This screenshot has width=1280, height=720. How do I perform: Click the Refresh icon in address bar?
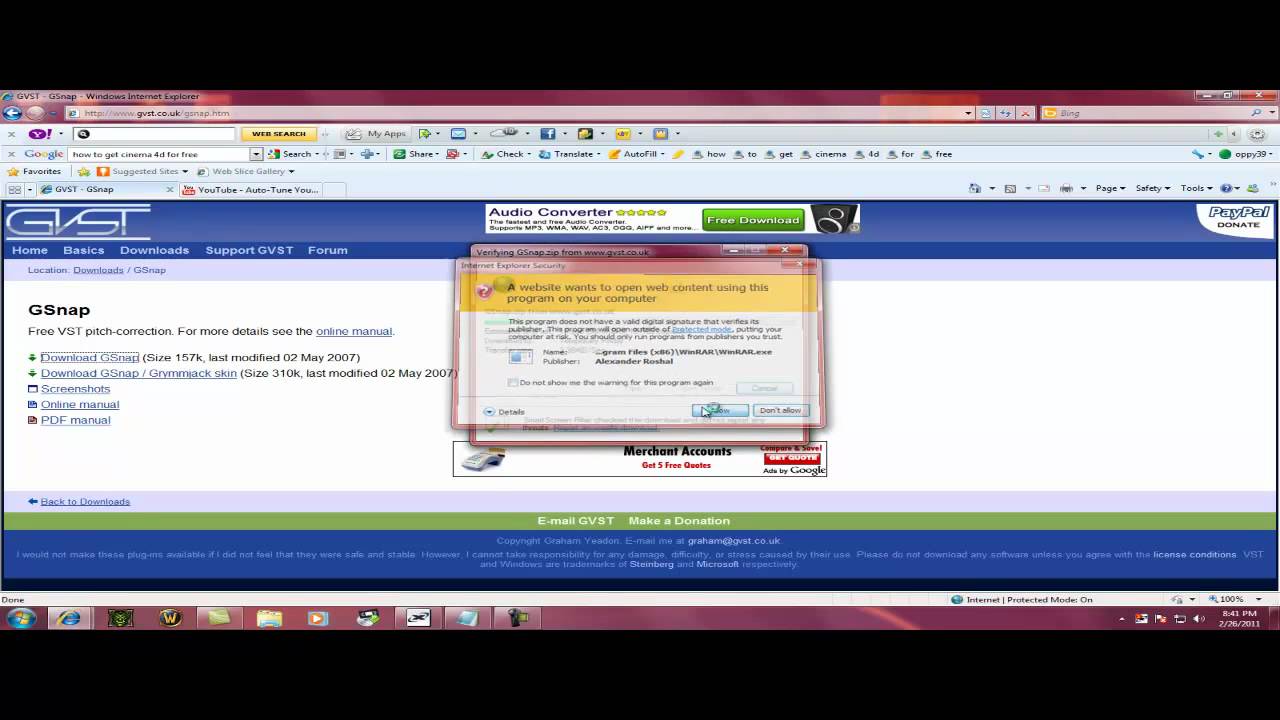[x=1005, y=113]
